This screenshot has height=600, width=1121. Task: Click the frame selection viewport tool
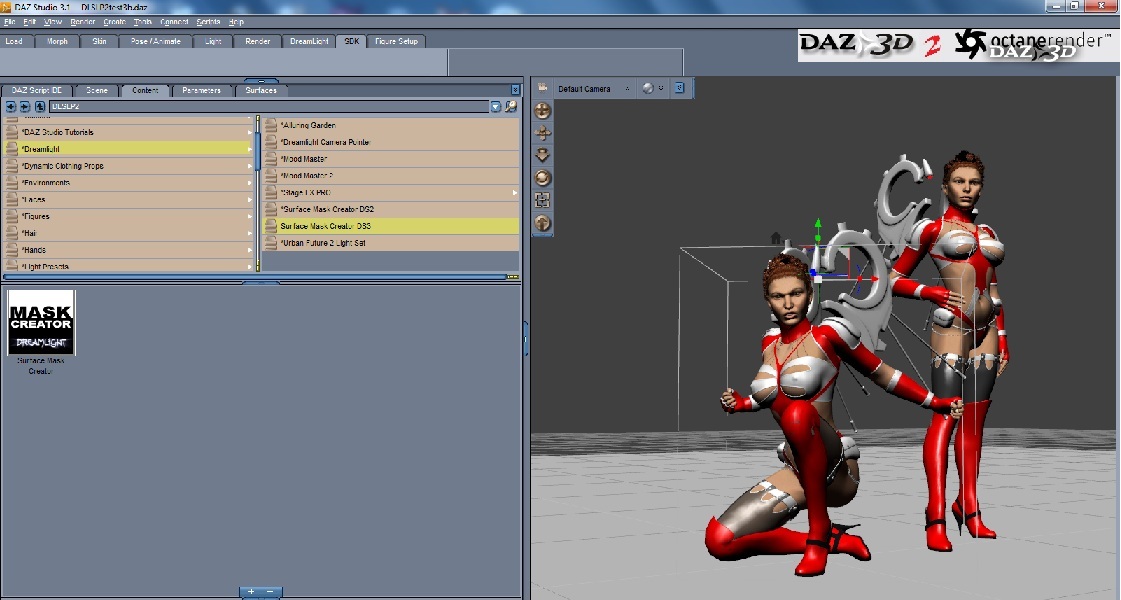[543, 200]
